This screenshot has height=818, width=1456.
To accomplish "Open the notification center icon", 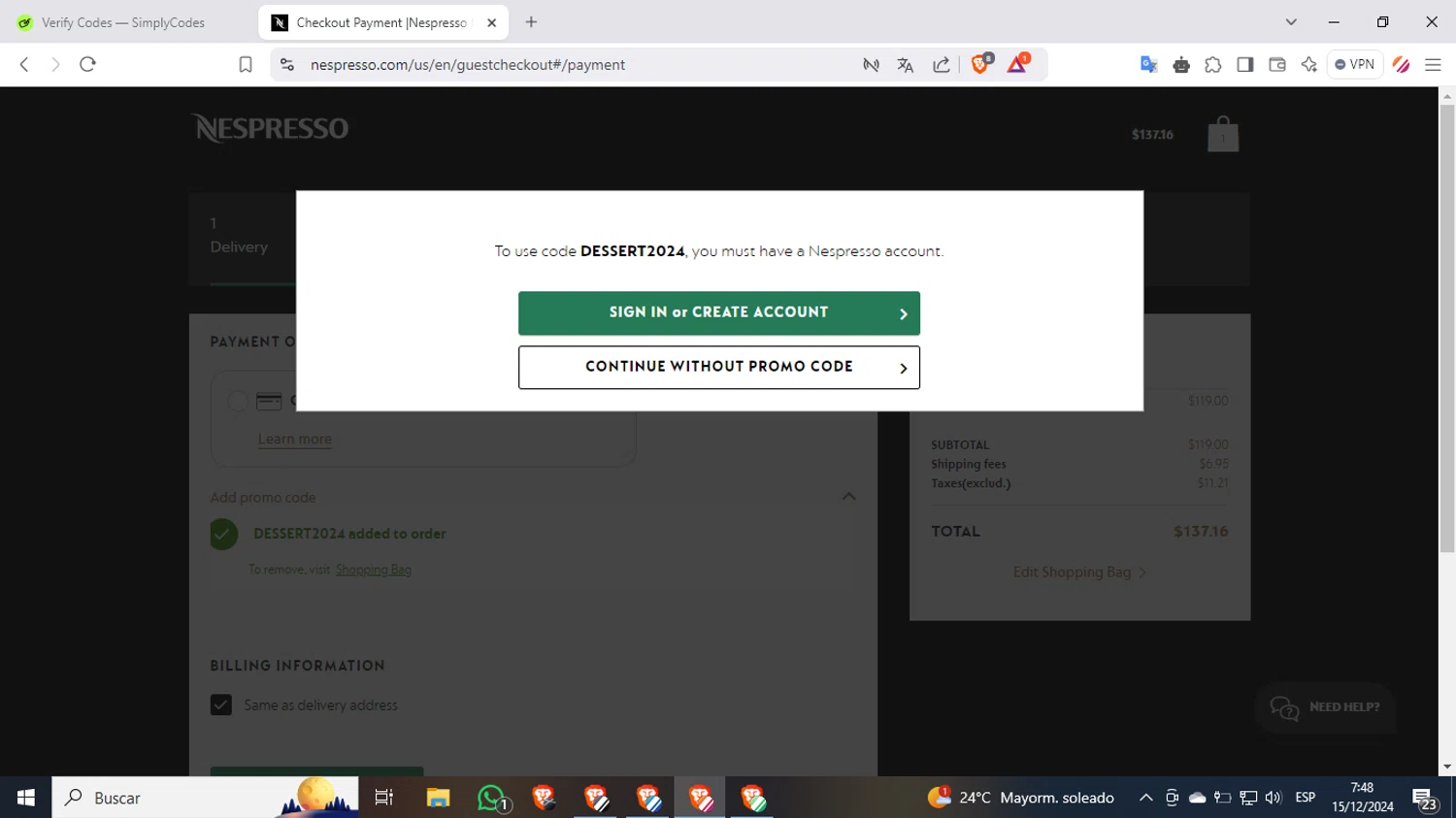I will tap(1426, 799).
